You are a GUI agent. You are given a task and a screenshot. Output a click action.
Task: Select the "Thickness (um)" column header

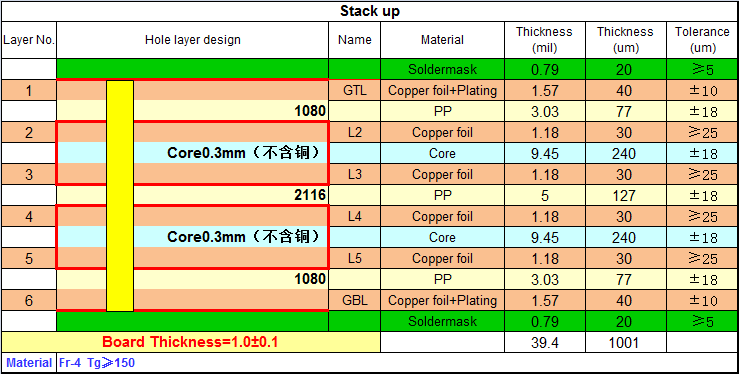pyautogui.click(x=625, y=40)
